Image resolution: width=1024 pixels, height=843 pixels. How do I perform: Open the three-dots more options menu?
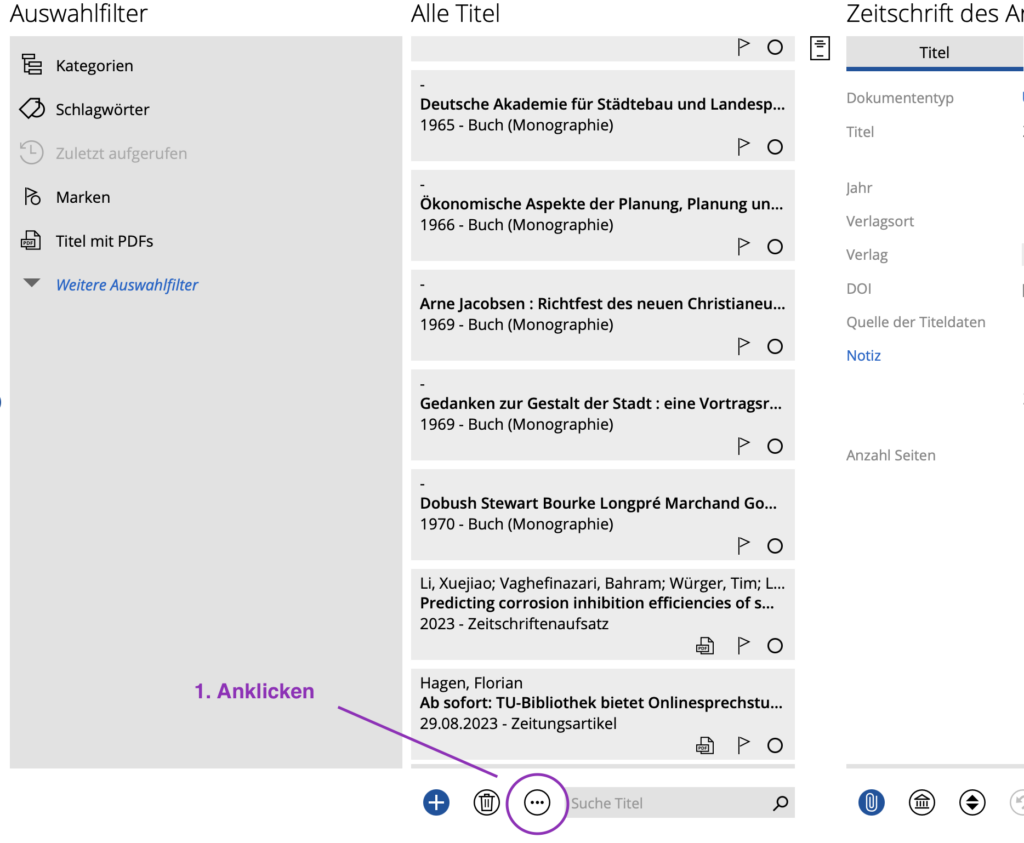tap(537, 803)
